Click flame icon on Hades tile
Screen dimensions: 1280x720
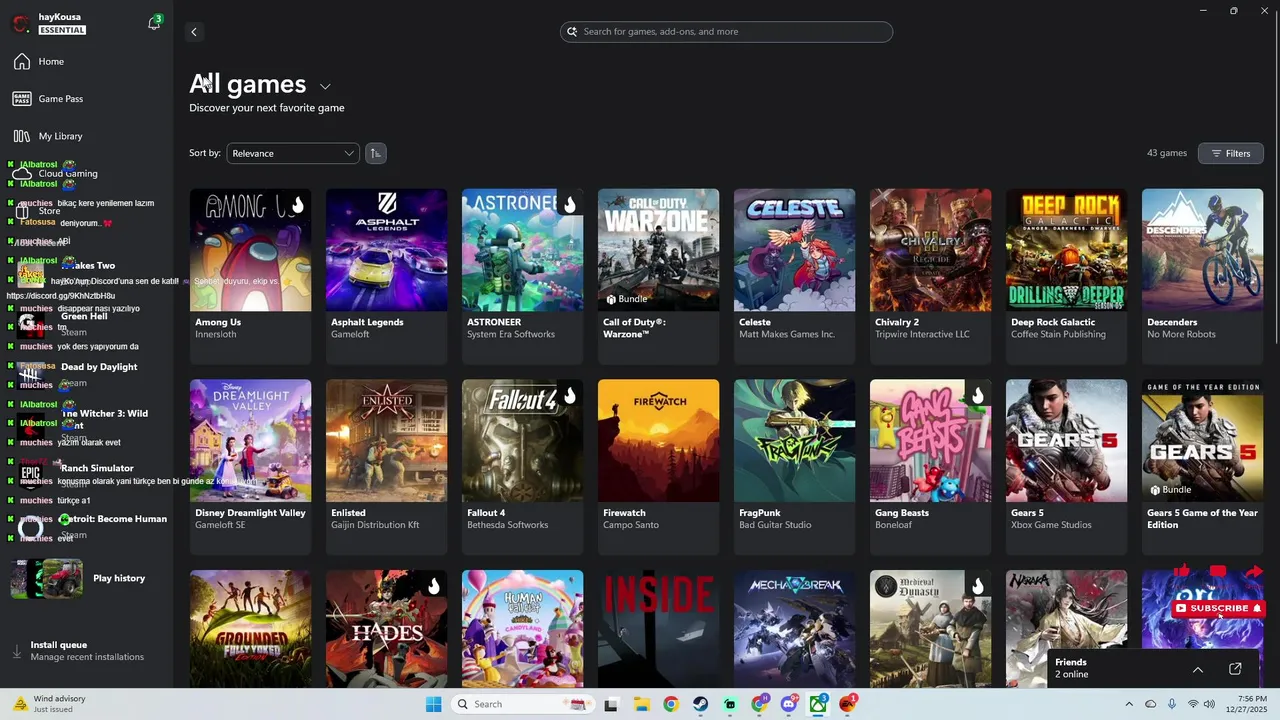[433, 587]
